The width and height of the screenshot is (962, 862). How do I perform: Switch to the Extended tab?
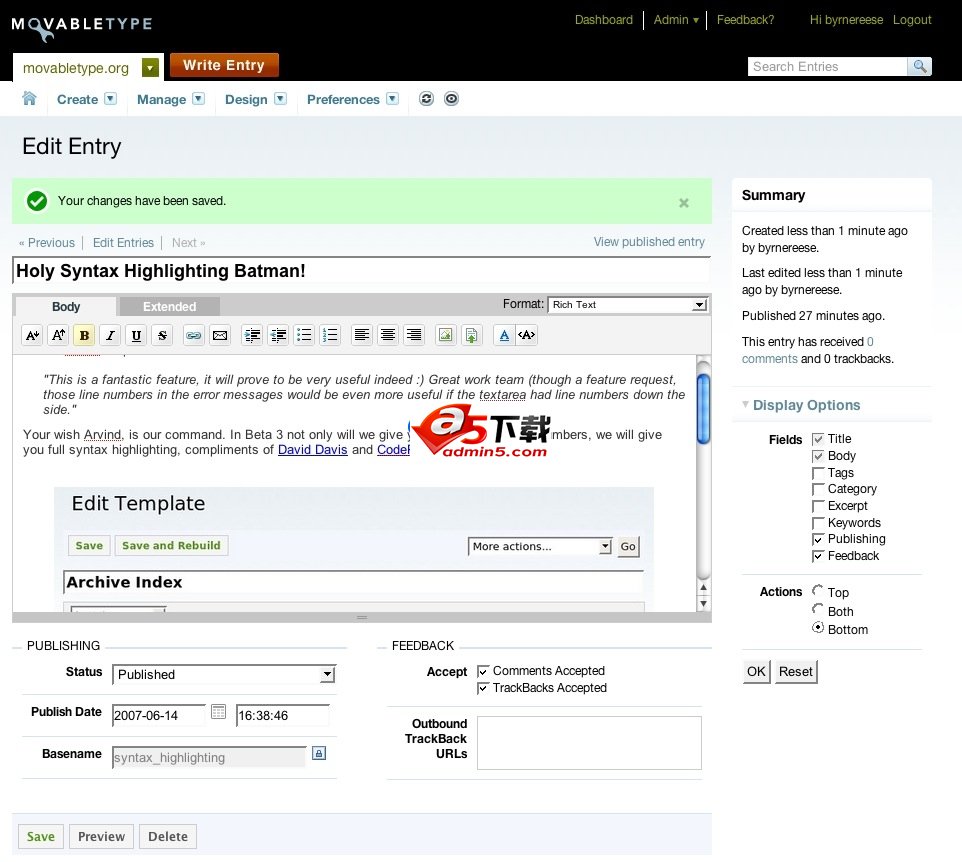click(x=169, y=306)
